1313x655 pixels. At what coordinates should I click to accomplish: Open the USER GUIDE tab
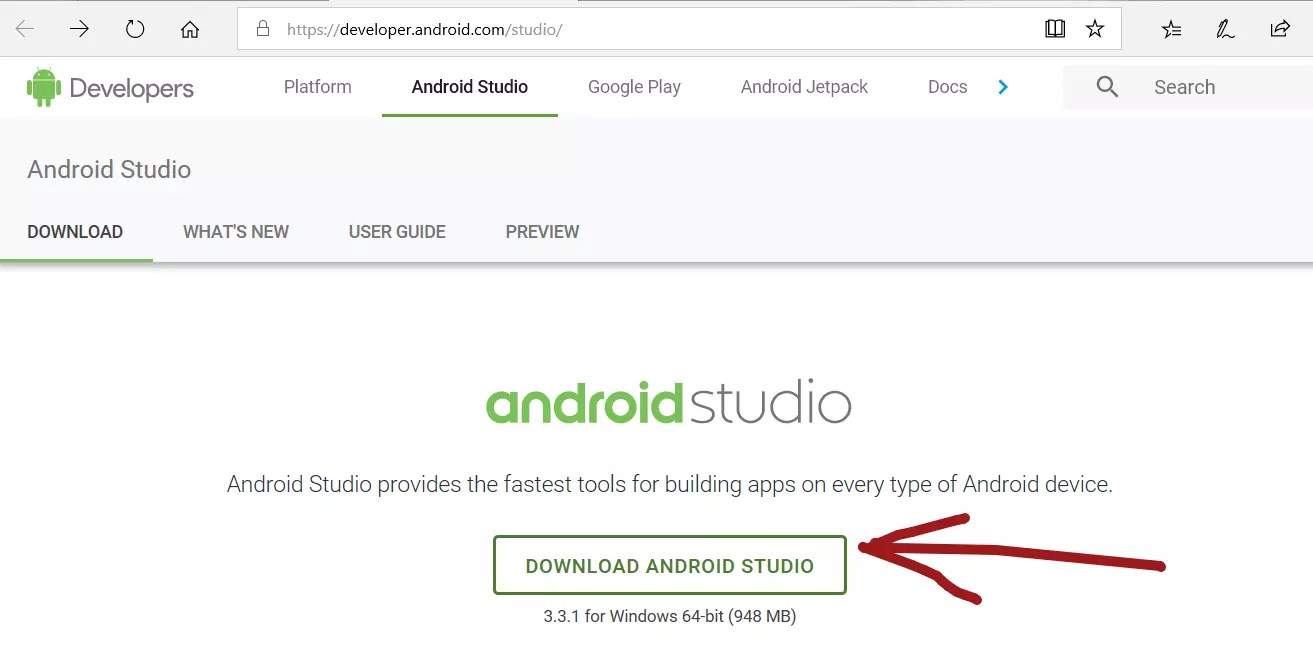(396, 231)
